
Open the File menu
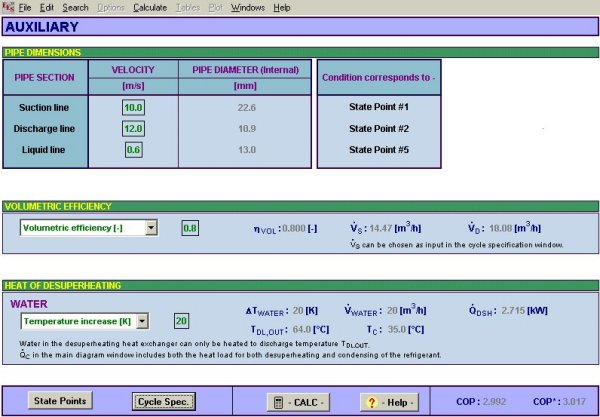[x=25, y=8]
